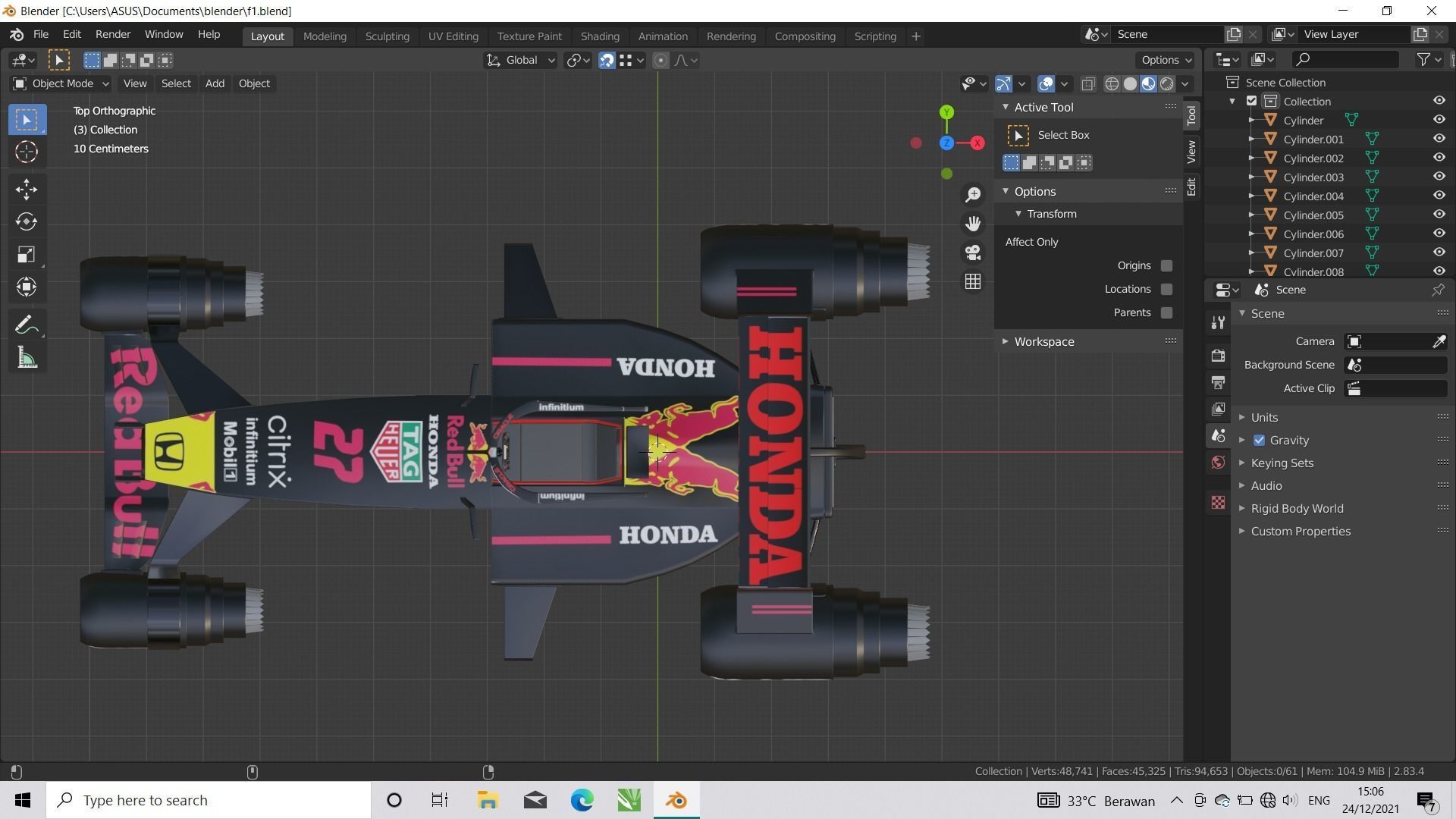The height and width of the screenshot is (819, 1456).
Task: Pin the Scene properties with pin icon
Action: [1438, 290]
